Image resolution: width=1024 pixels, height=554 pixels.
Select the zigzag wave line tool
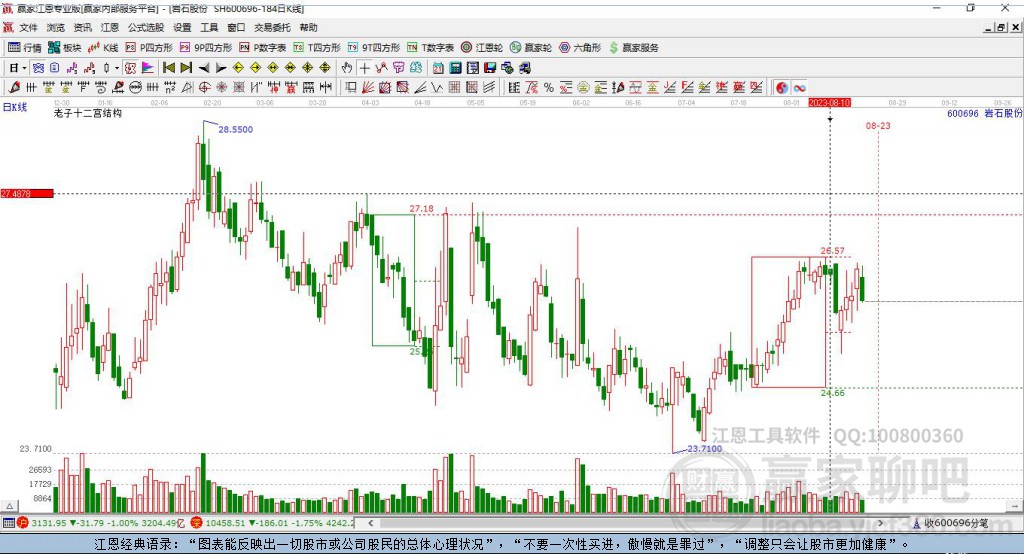437,88
